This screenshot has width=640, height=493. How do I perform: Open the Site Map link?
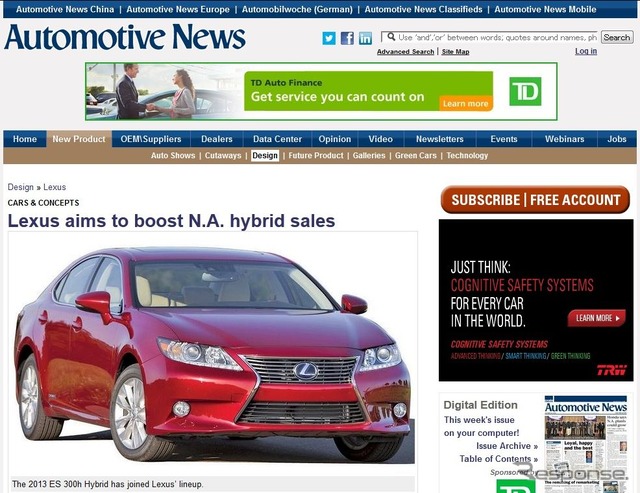click(456, 51)
